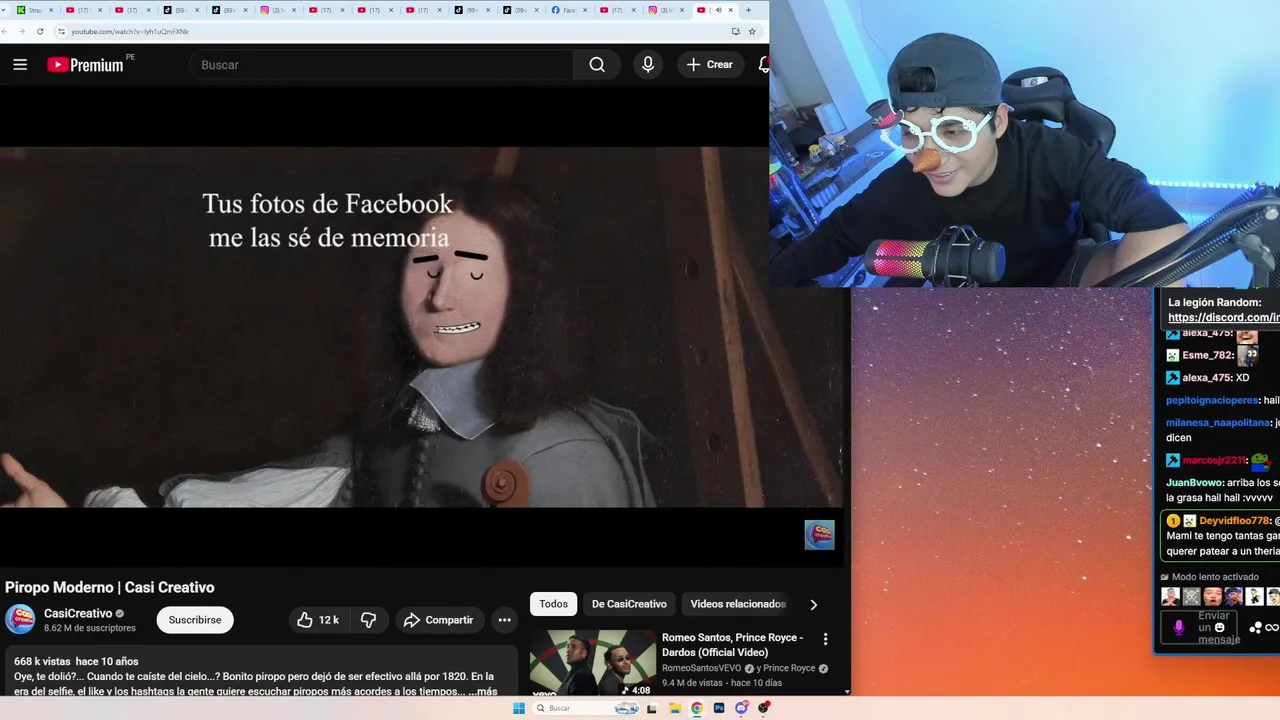The width and height of the screenshot is (1280, 720).
Task: Open a new Chrome tab
Action: pyautogui.click(x=748, y=10)
